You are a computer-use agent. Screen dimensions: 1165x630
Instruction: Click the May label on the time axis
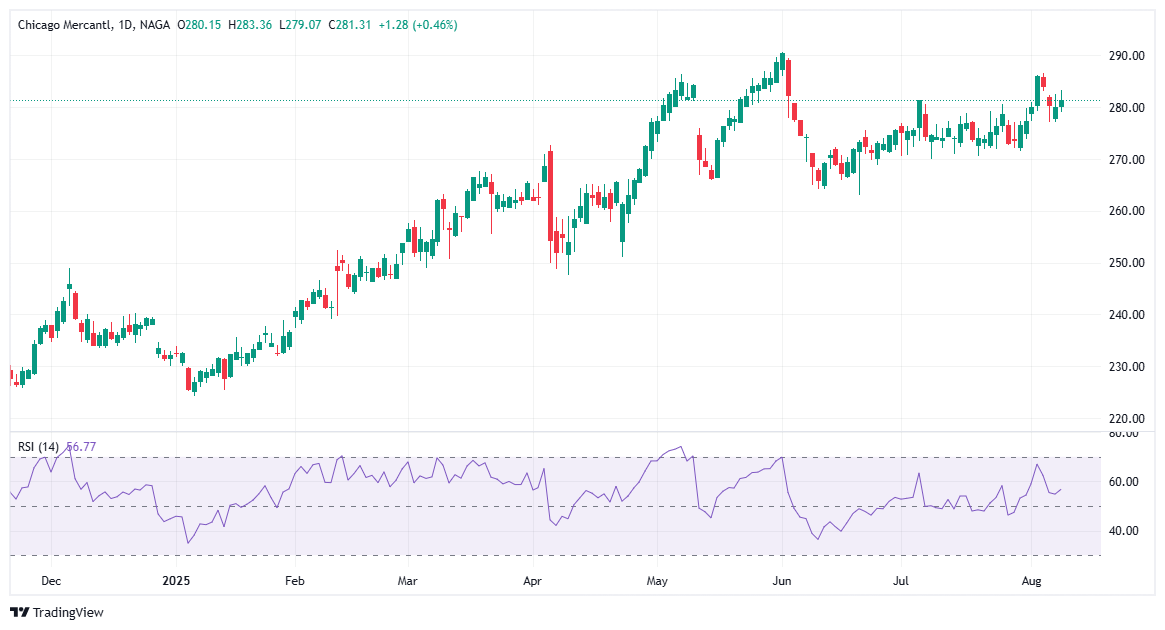click(657, 579)
